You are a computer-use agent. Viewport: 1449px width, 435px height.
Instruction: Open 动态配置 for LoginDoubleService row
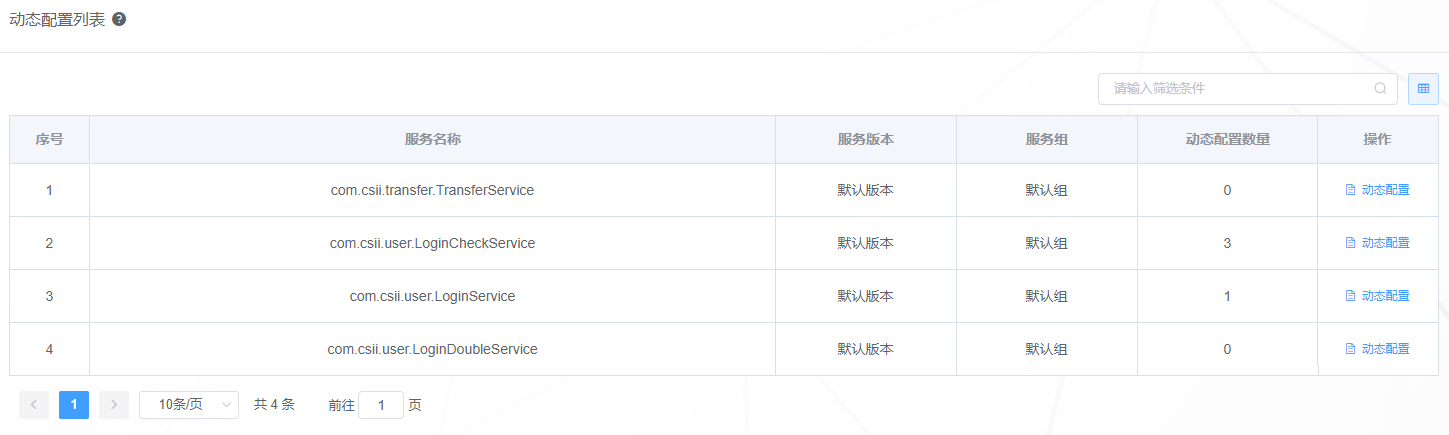coord(1377,349)
